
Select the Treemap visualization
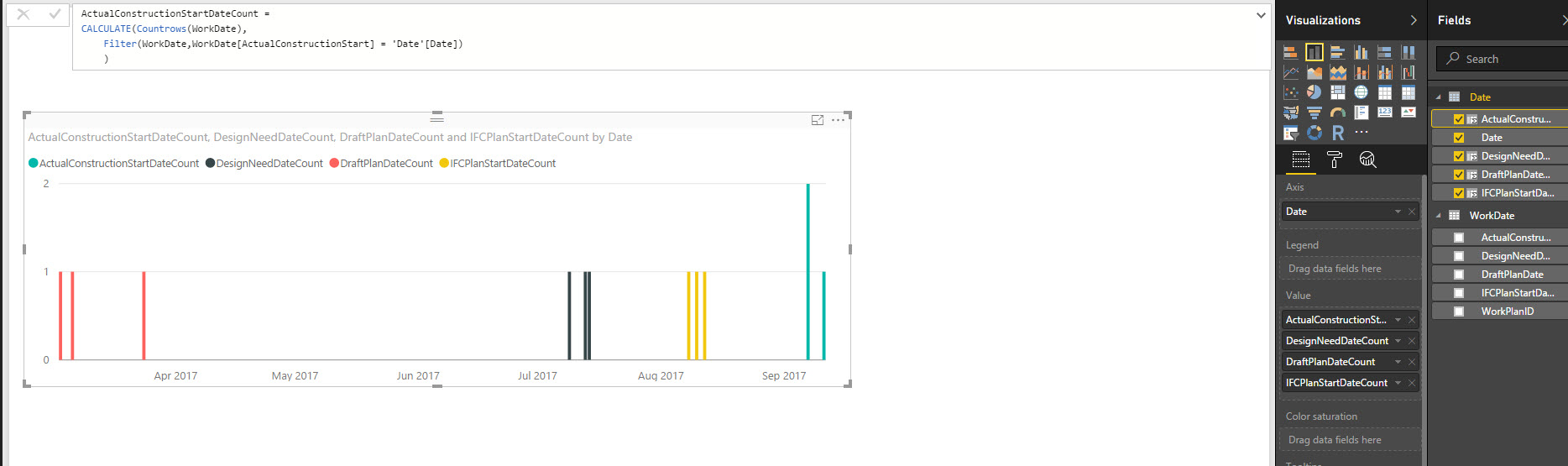pyautogui.click(x=1338, y=92)
